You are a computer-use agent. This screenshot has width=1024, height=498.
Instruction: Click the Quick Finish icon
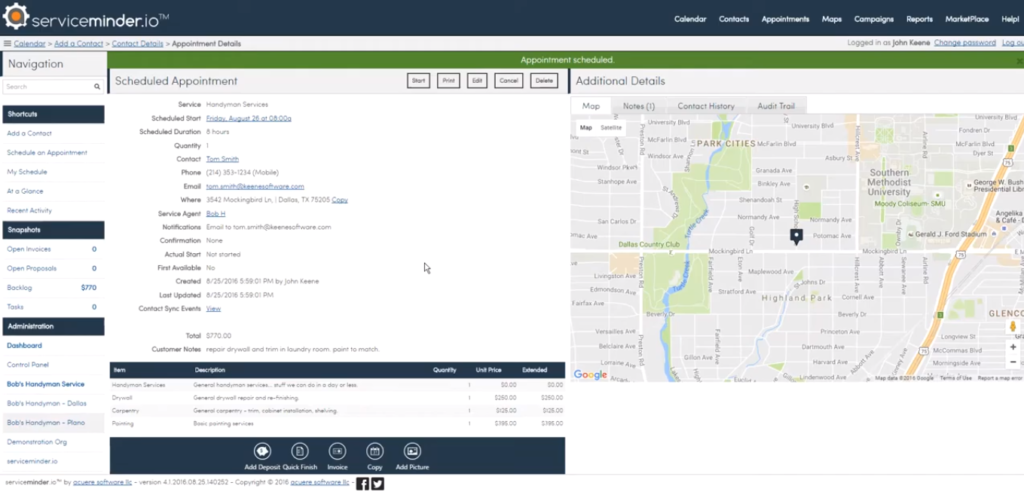click(300, 451)
